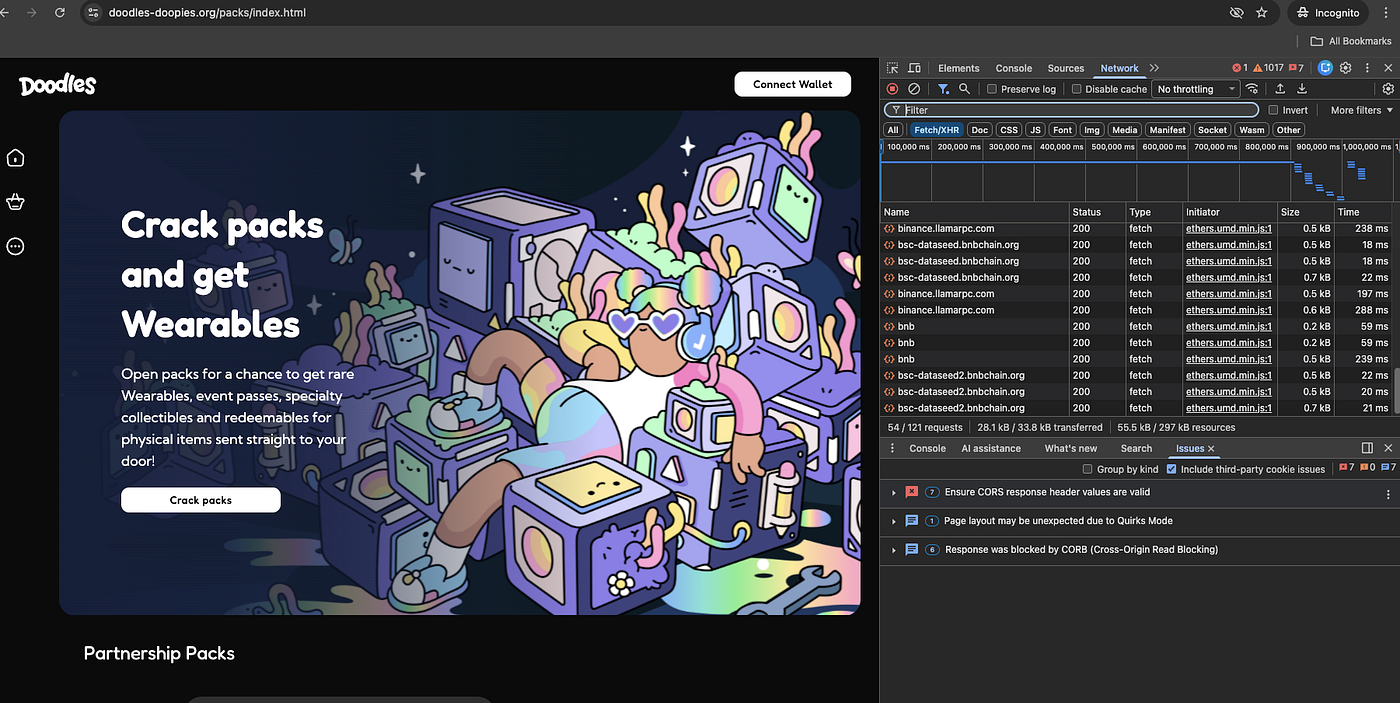1400x703 pixels.
Task: Open the Search drawer tab
Action: (x=1136, y=448)
